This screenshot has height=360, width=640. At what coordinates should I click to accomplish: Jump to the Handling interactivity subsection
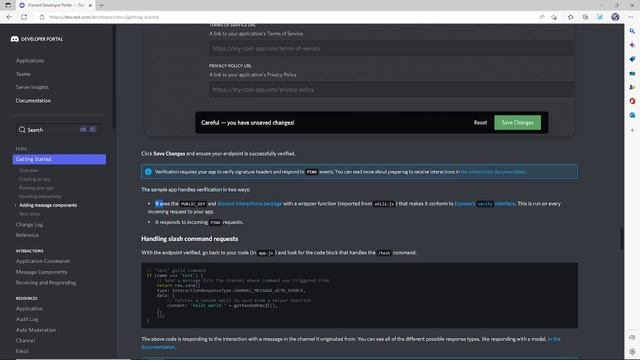pyautogui.click(x=40, y=196)
